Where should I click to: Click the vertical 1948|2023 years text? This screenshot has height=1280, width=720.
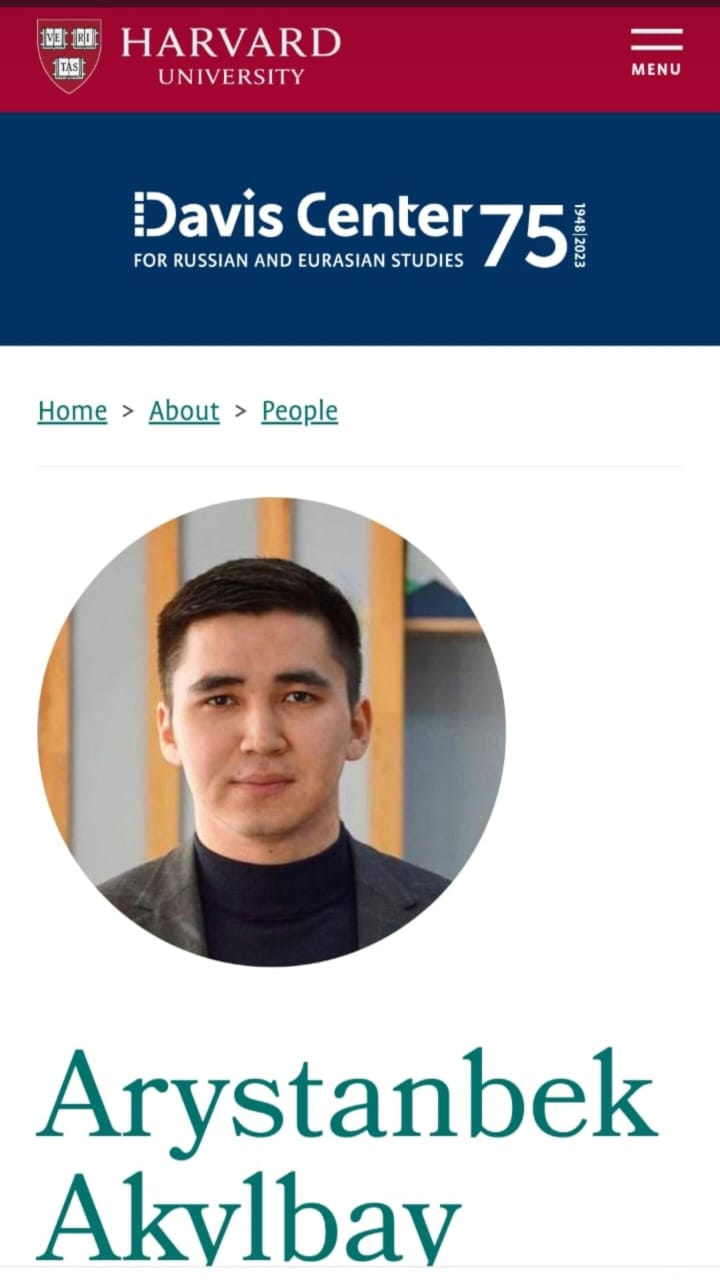580,235
